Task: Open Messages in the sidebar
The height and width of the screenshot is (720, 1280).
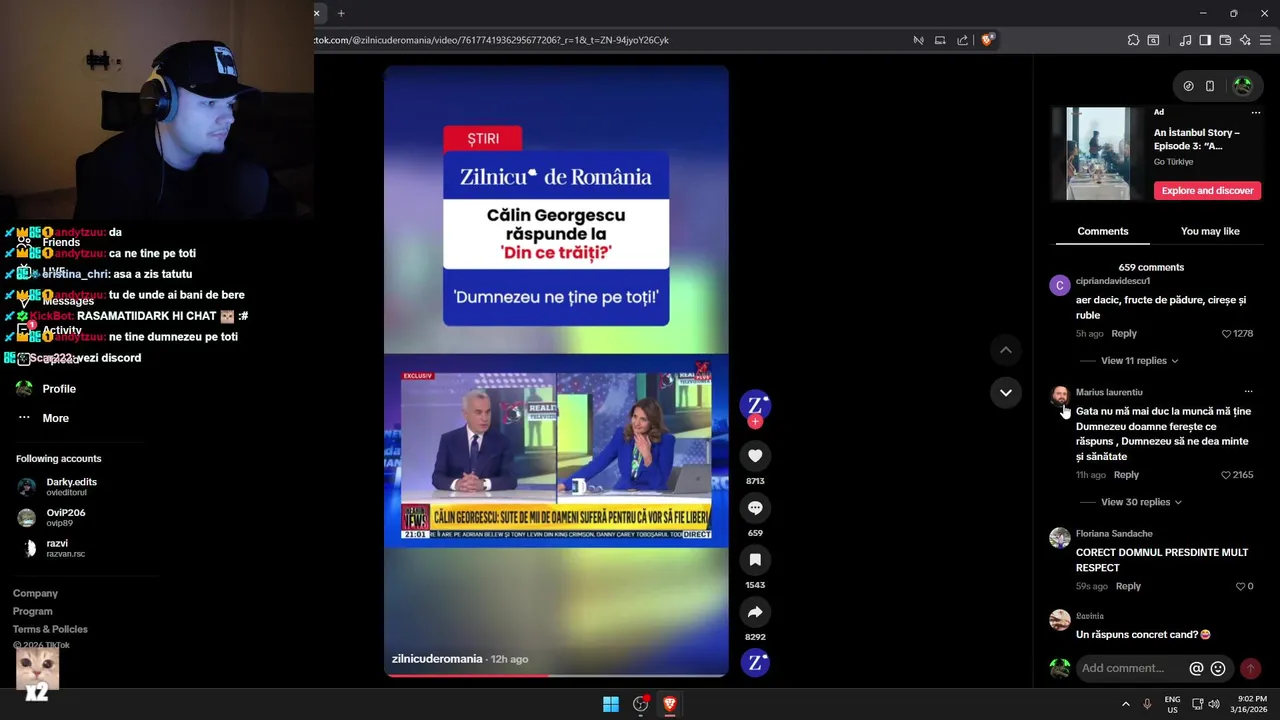Action: click(x=68, y=301)
